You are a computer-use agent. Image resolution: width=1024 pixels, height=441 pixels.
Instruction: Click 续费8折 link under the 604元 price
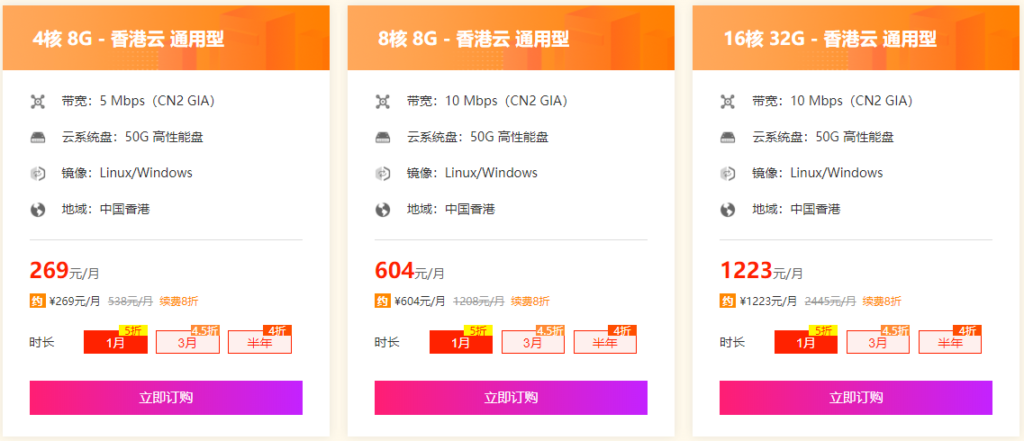pyautogui.click(x=530, y=301)
